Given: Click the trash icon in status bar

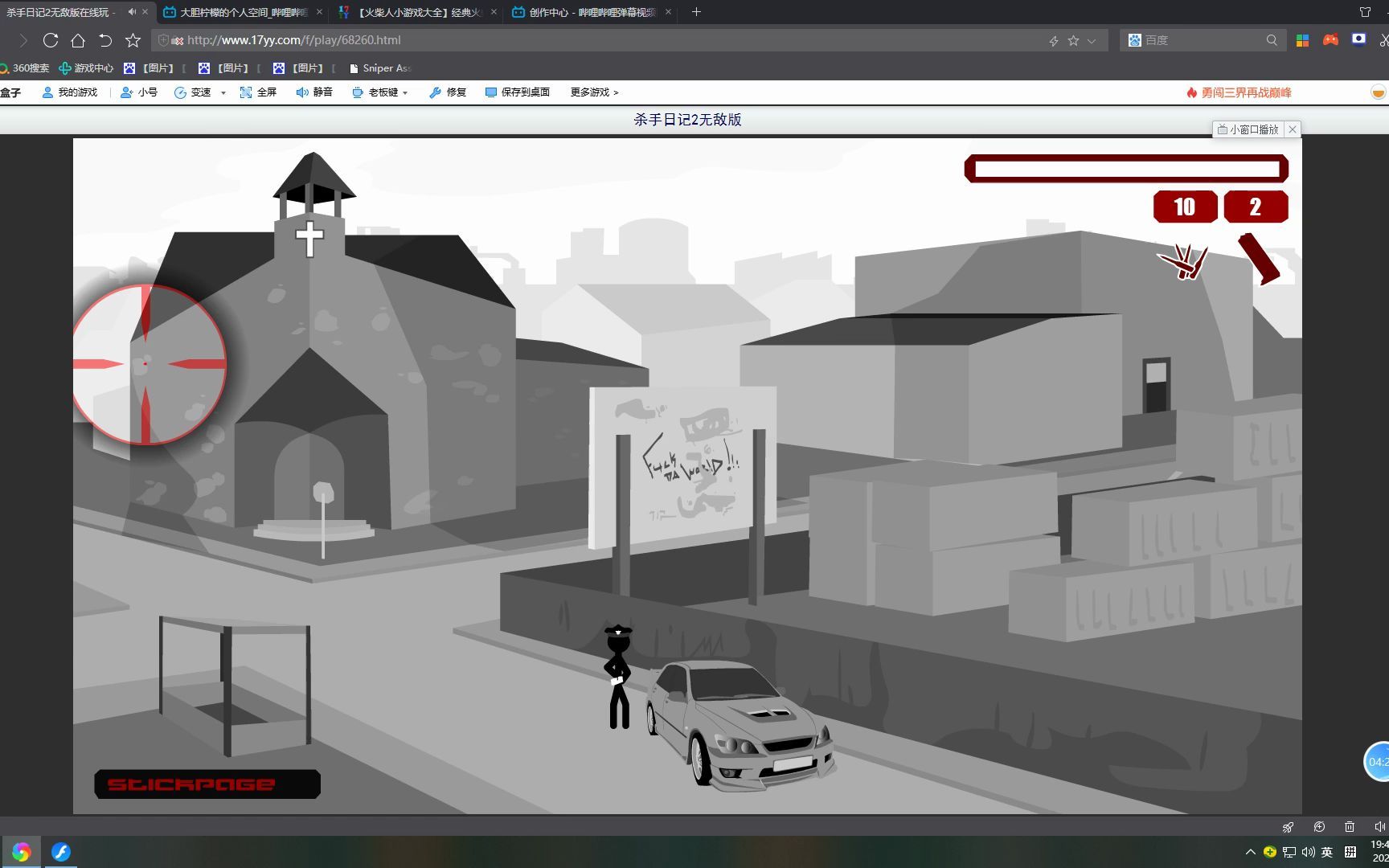Looking at the screenshot, I should pos(1350,826).
